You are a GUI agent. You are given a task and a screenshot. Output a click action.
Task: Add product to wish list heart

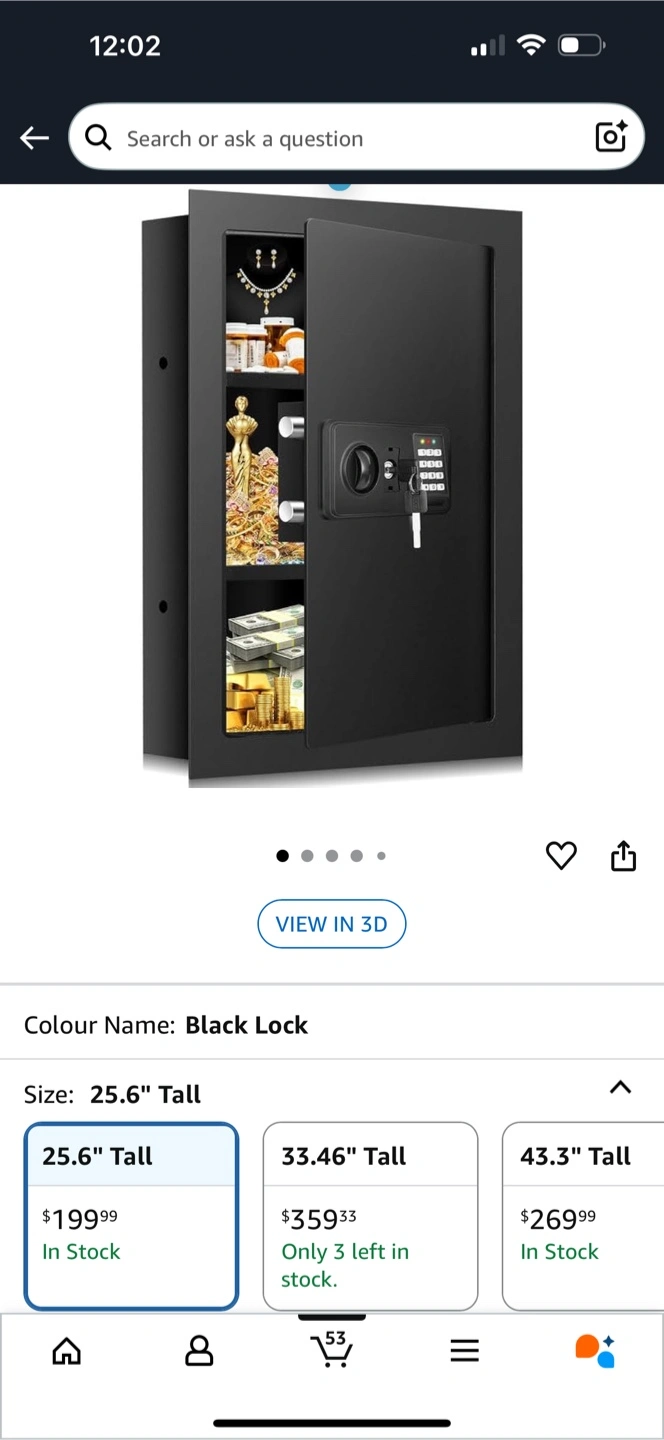(x=561, y=856)
